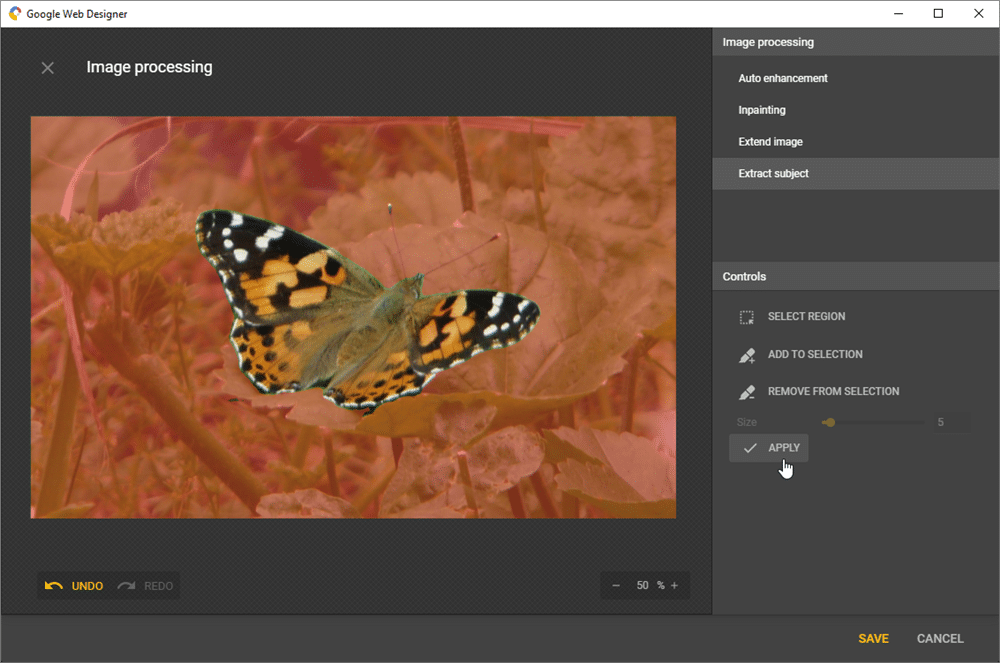Click the Remove from Selection brush icon
Viewport: 1000px width, 663px height.
746,392
